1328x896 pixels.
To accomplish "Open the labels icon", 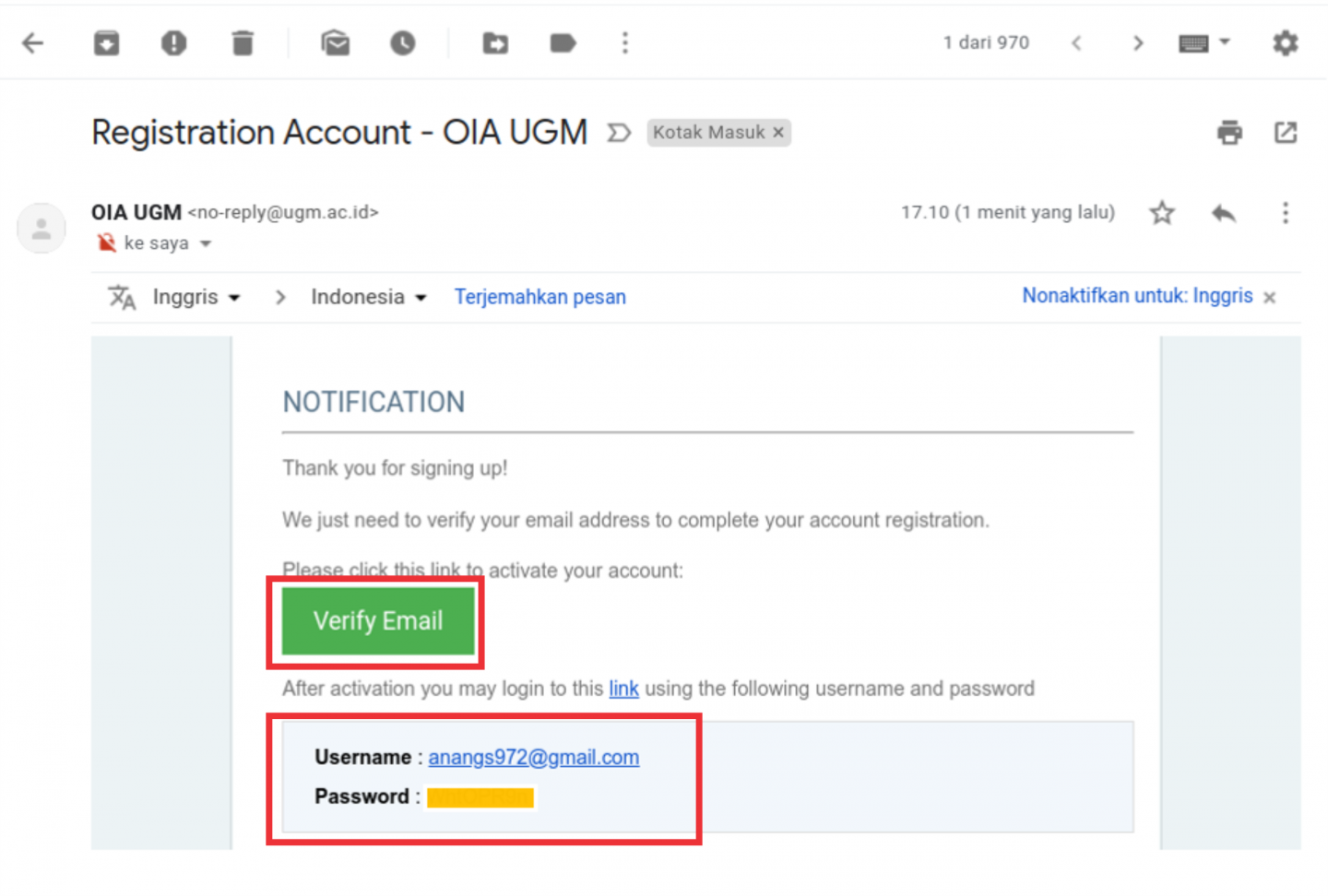I will (x=563, y=42).
